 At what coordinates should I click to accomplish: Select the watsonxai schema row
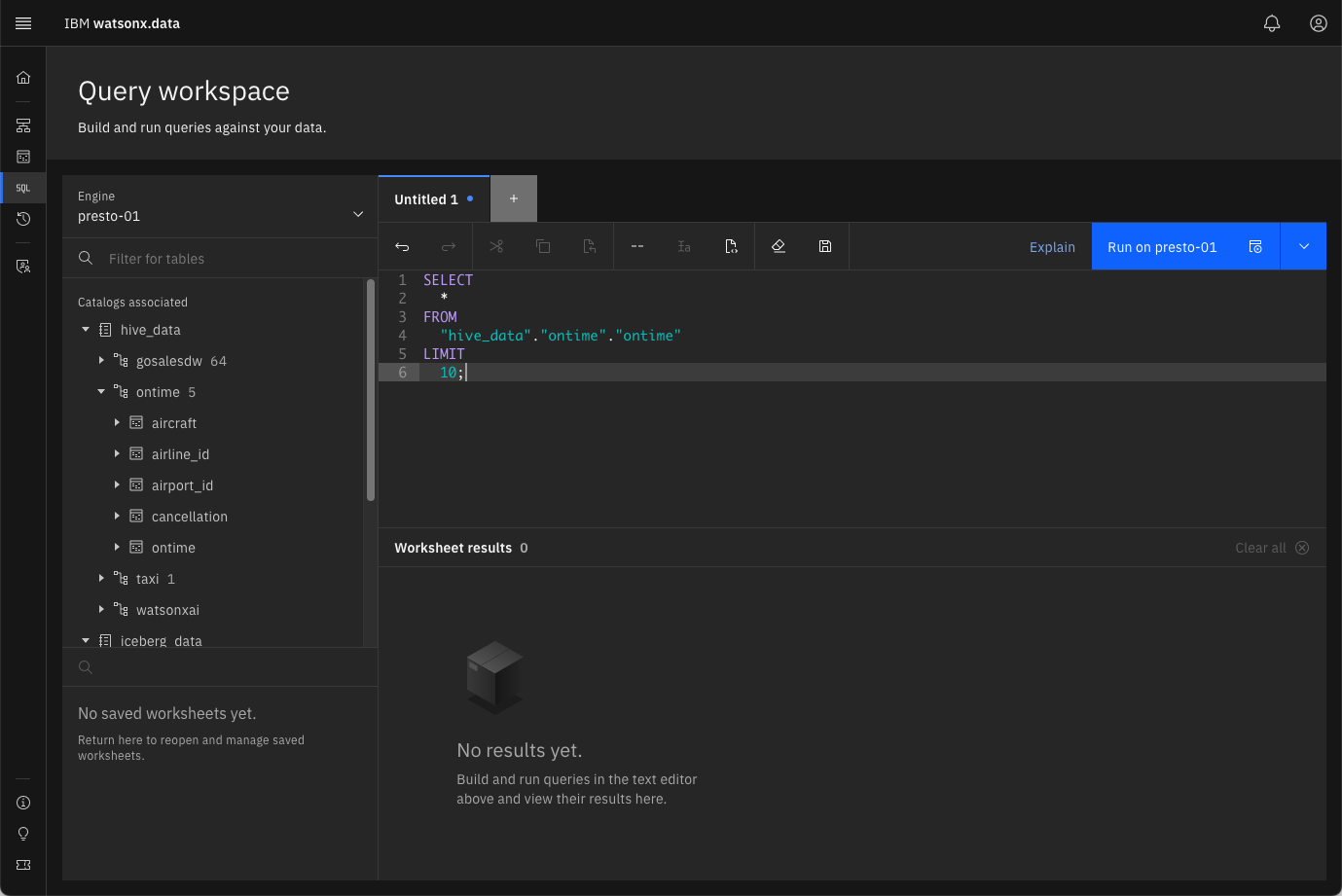(x=212, y=610)
